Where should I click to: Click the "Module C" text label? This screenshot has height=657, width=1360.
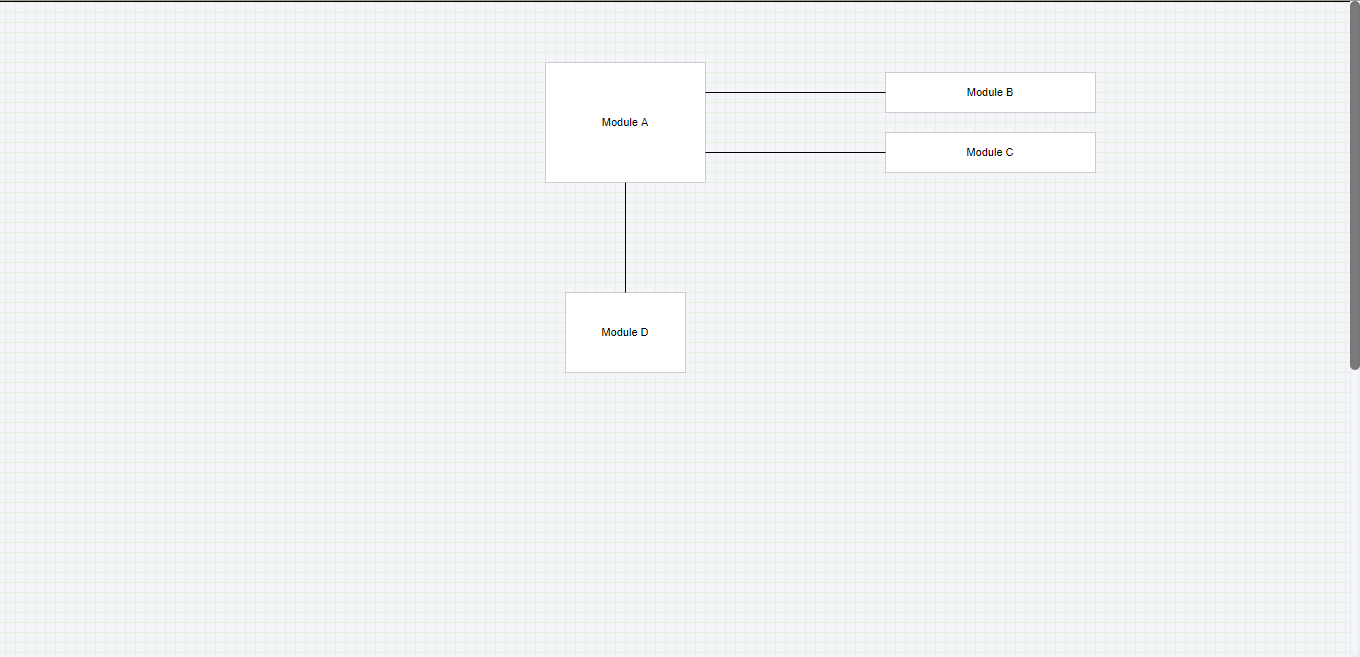tap(990, 152)
